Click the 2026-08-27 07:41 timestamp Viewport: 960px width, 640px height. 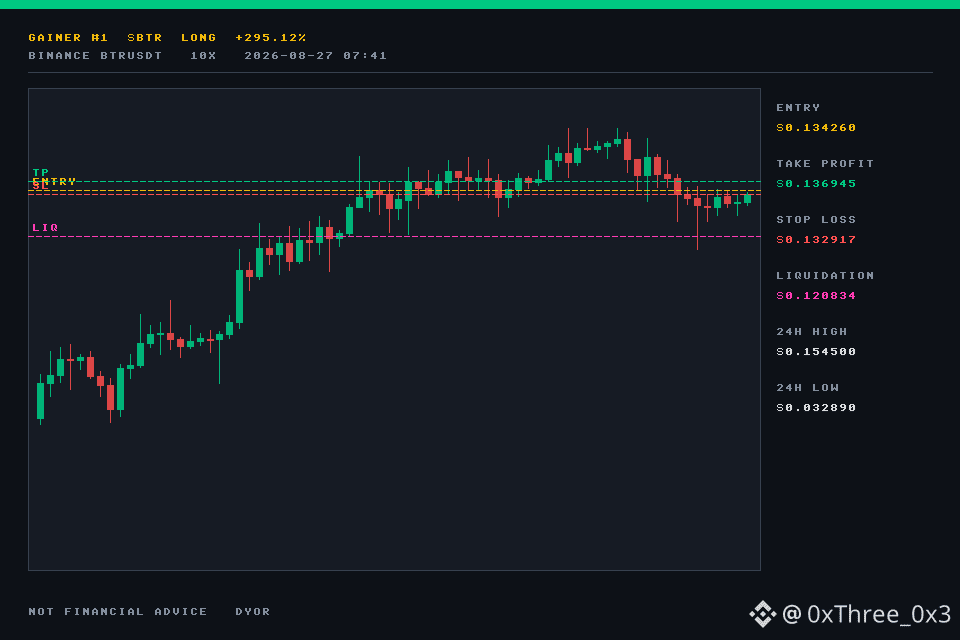pyautogui.click(x=315, y=56)
